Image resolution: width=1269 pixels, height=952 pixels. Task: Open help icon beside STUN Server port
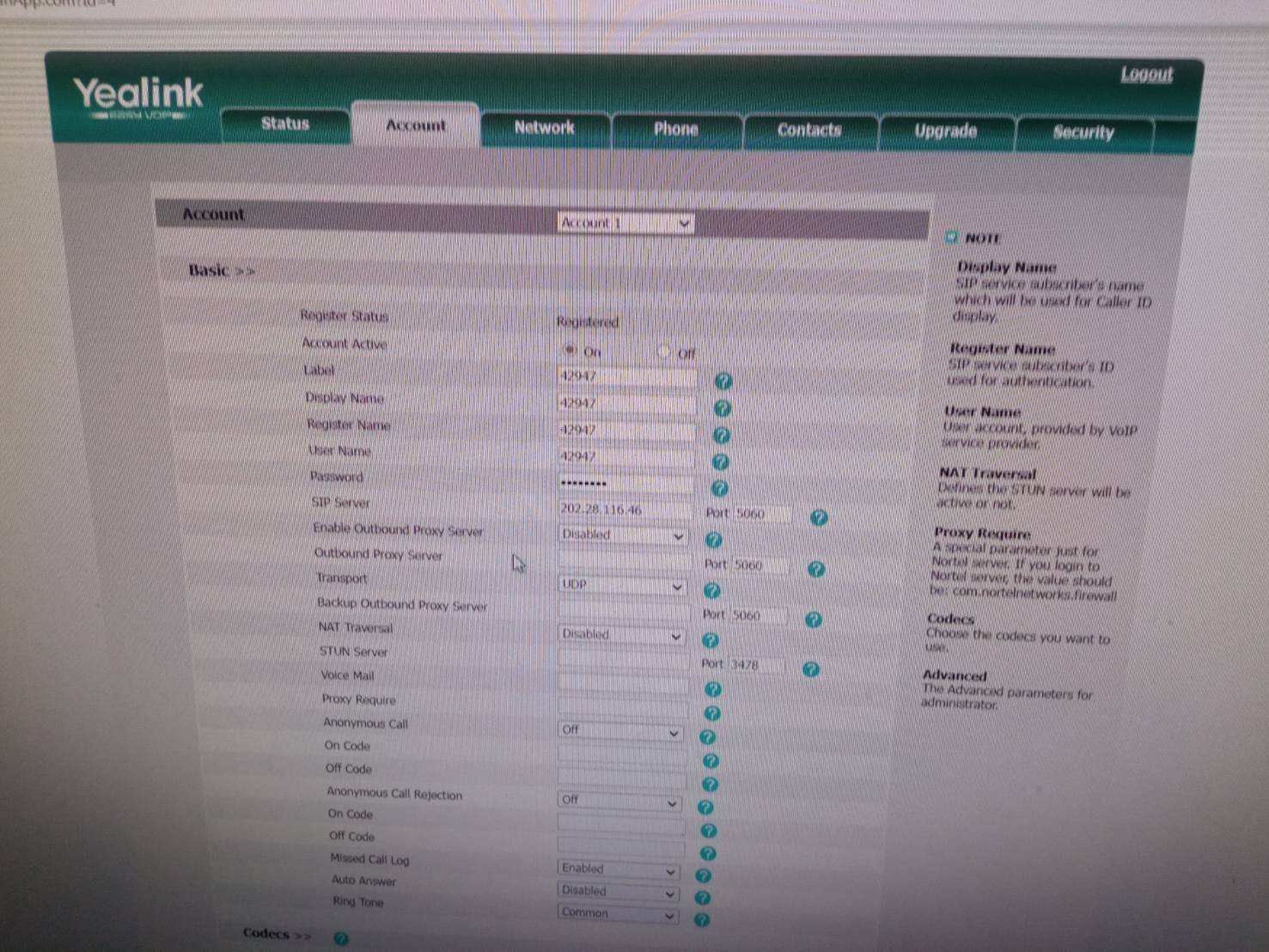[x=810, y=669]
